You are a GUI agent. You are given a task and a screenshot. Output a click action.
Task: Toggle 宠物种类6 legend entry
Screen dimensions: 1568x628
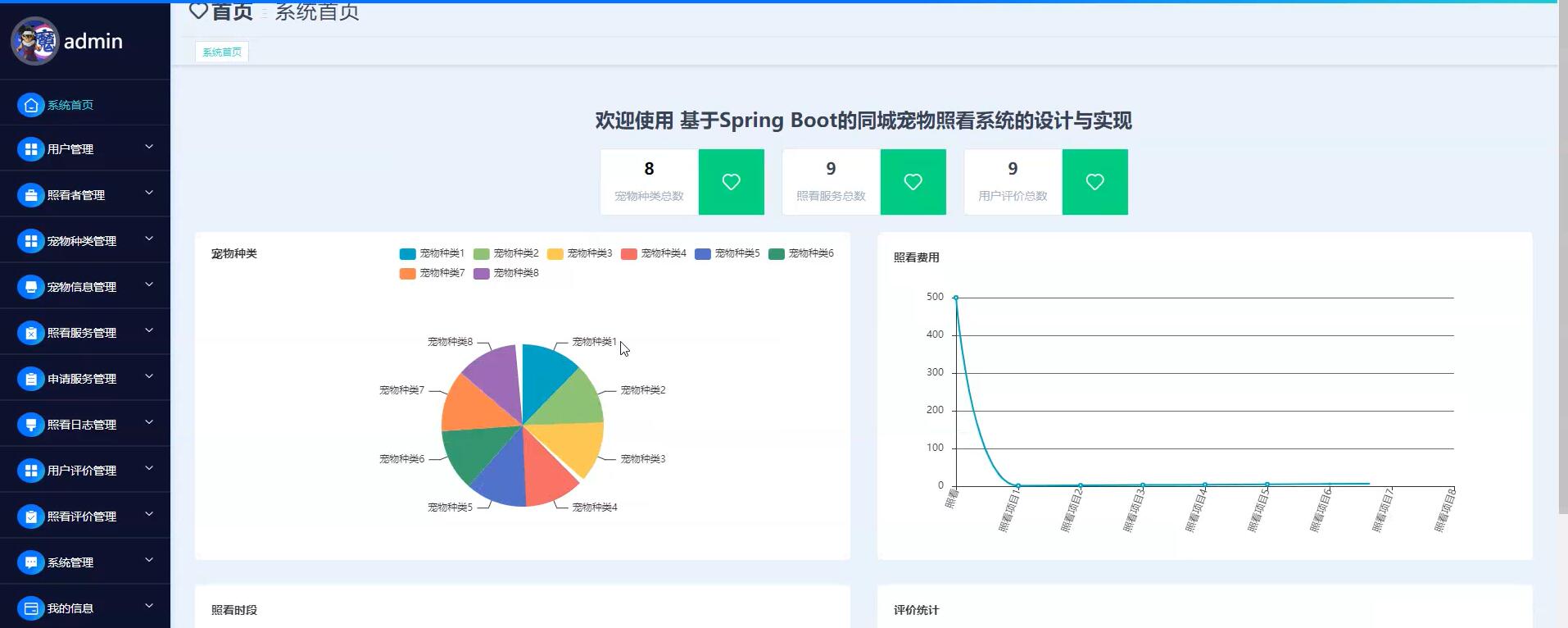[800, 253]
